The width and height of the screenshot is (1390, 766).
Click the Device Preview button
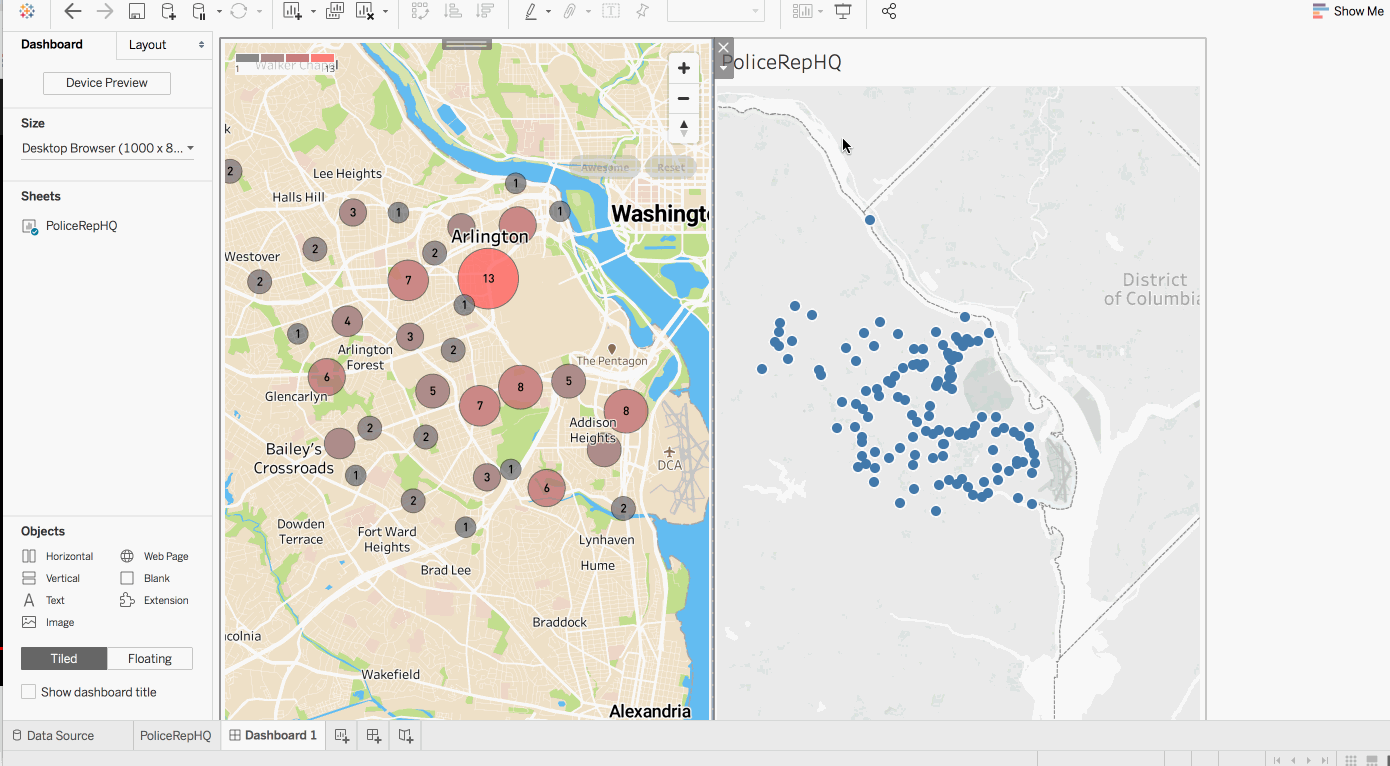pos(107,83)
